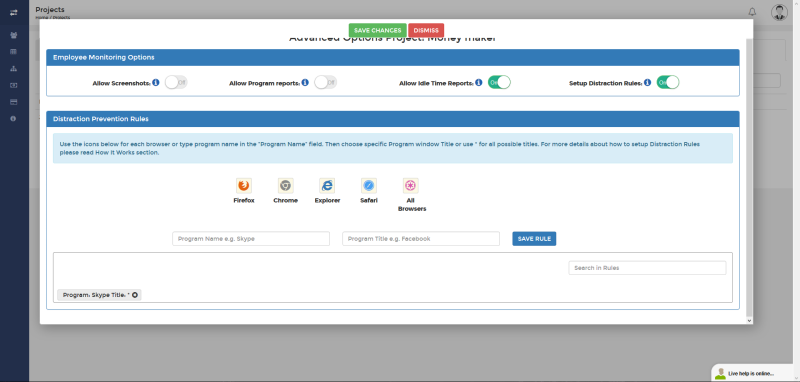Select the Chrome browser icon

[x=286, y=186]
